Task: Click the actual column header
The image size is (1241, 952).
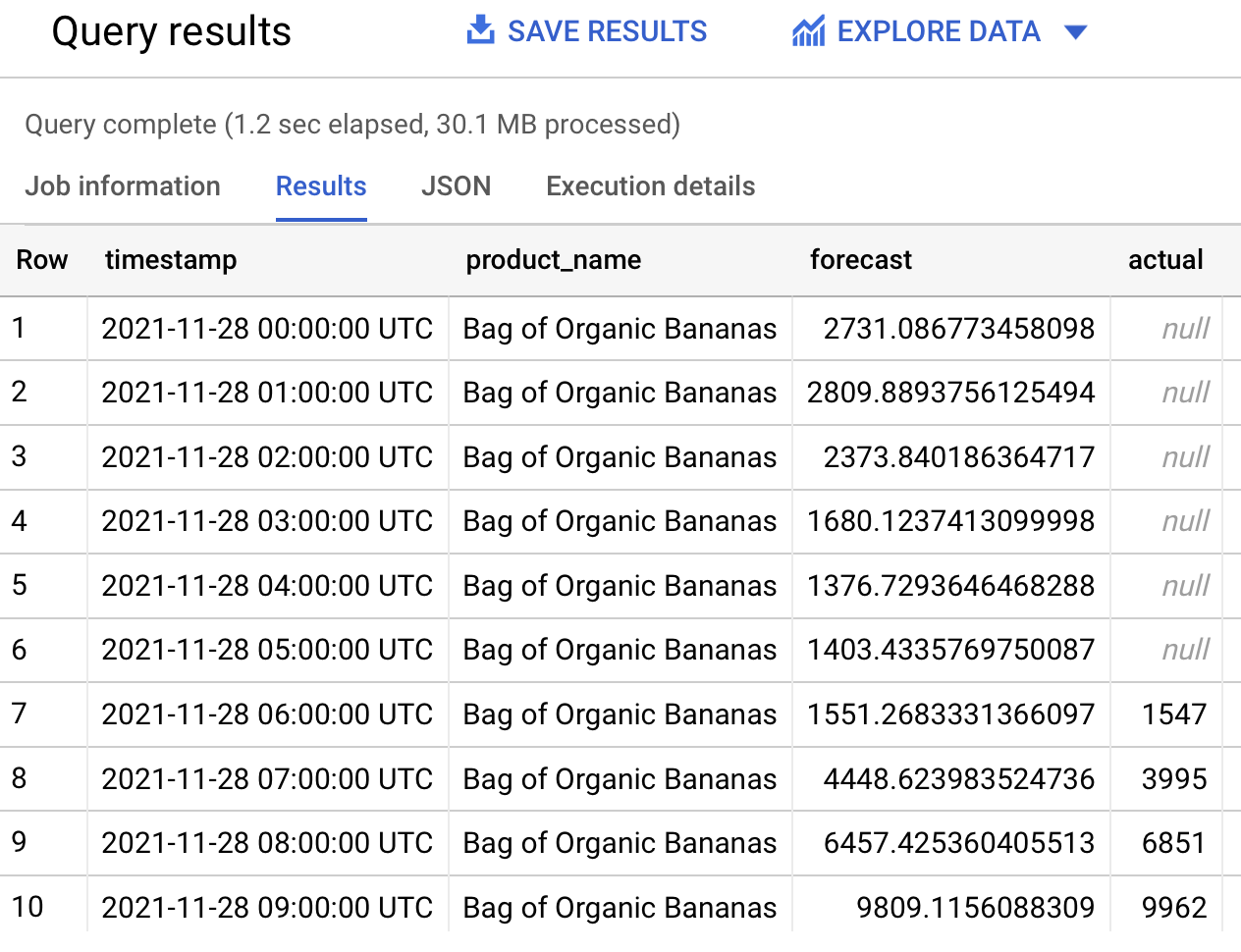Action: [x=1165, y=260]
